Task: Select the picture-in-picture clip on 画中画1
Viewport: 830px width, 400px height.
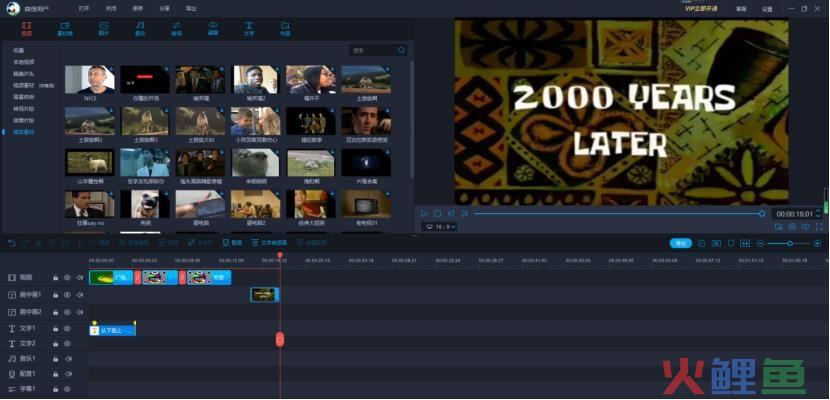Action: (x=265, y=295)
